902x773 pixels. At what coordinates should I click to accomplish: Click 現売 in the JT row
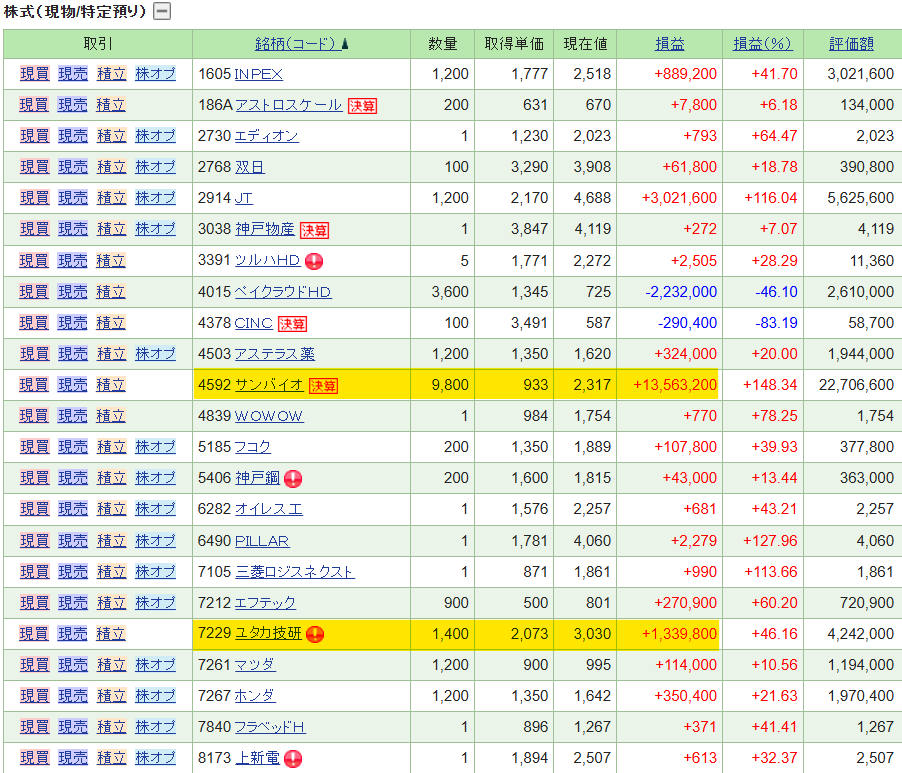(73, 198)
